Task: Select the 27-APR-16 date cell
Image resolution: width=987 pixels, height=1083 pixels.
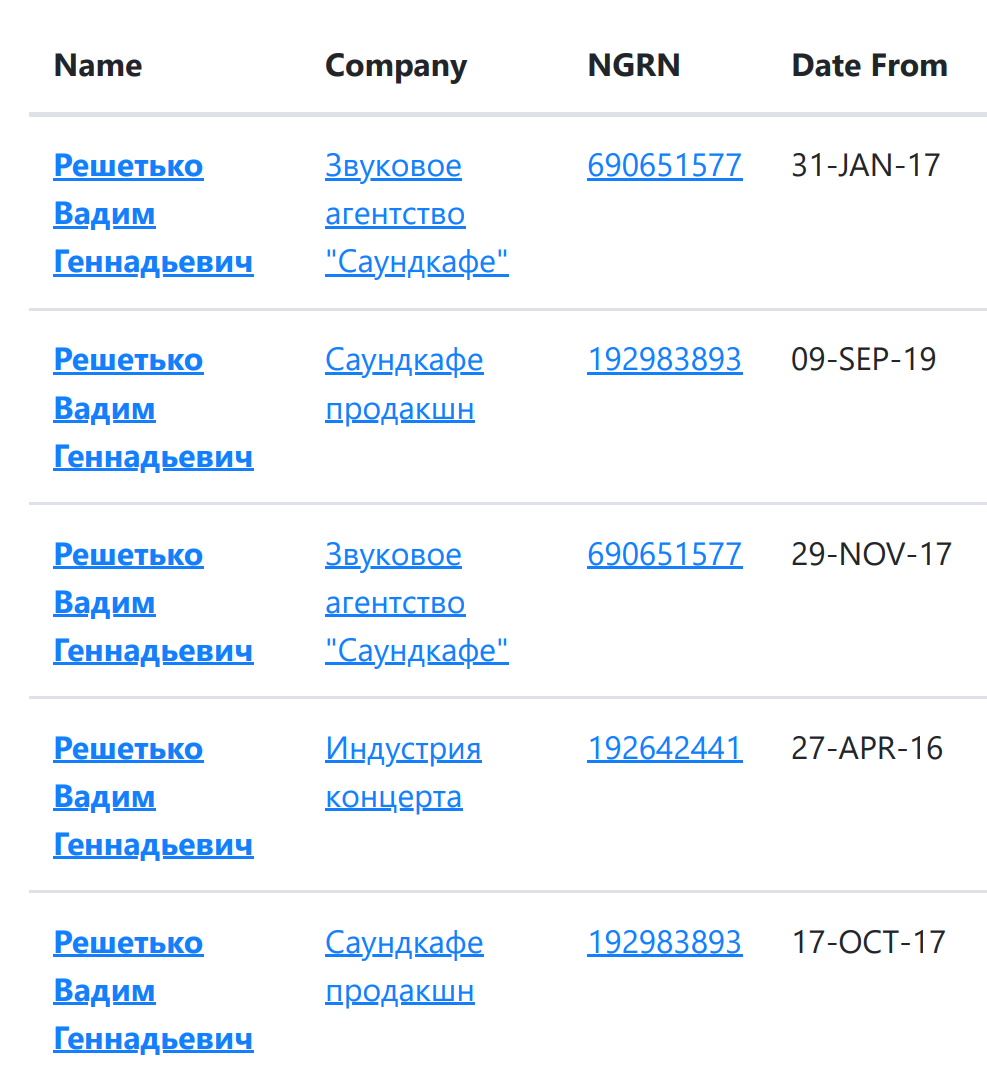Action: pos(867,747)
